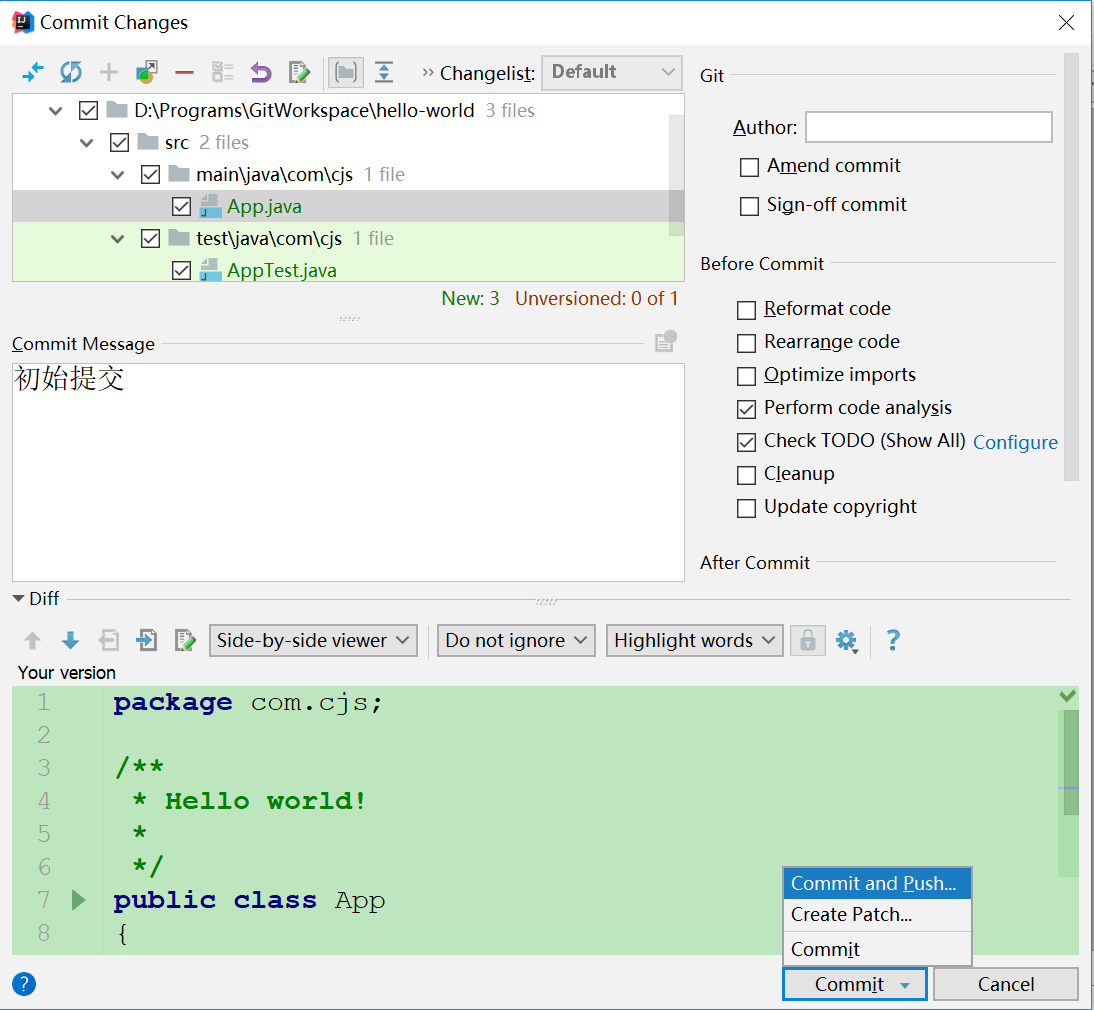Click Compare Previous File icon
This screenshot has height=1010, width=1094.
coord(109,640)
